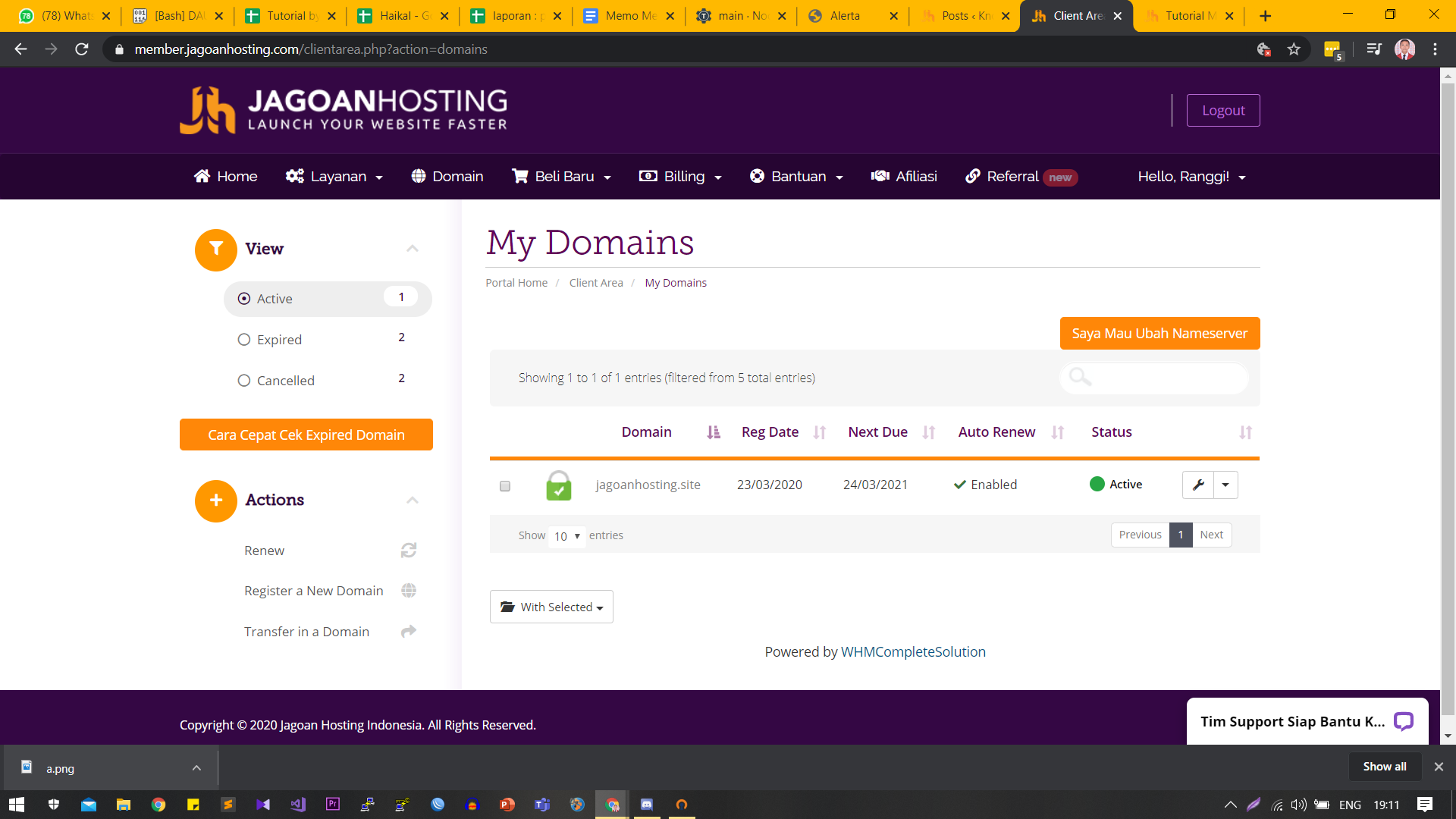Go to Home in navigation
The width and height of the screenshot is (1456, 819).
click(225, 177)
